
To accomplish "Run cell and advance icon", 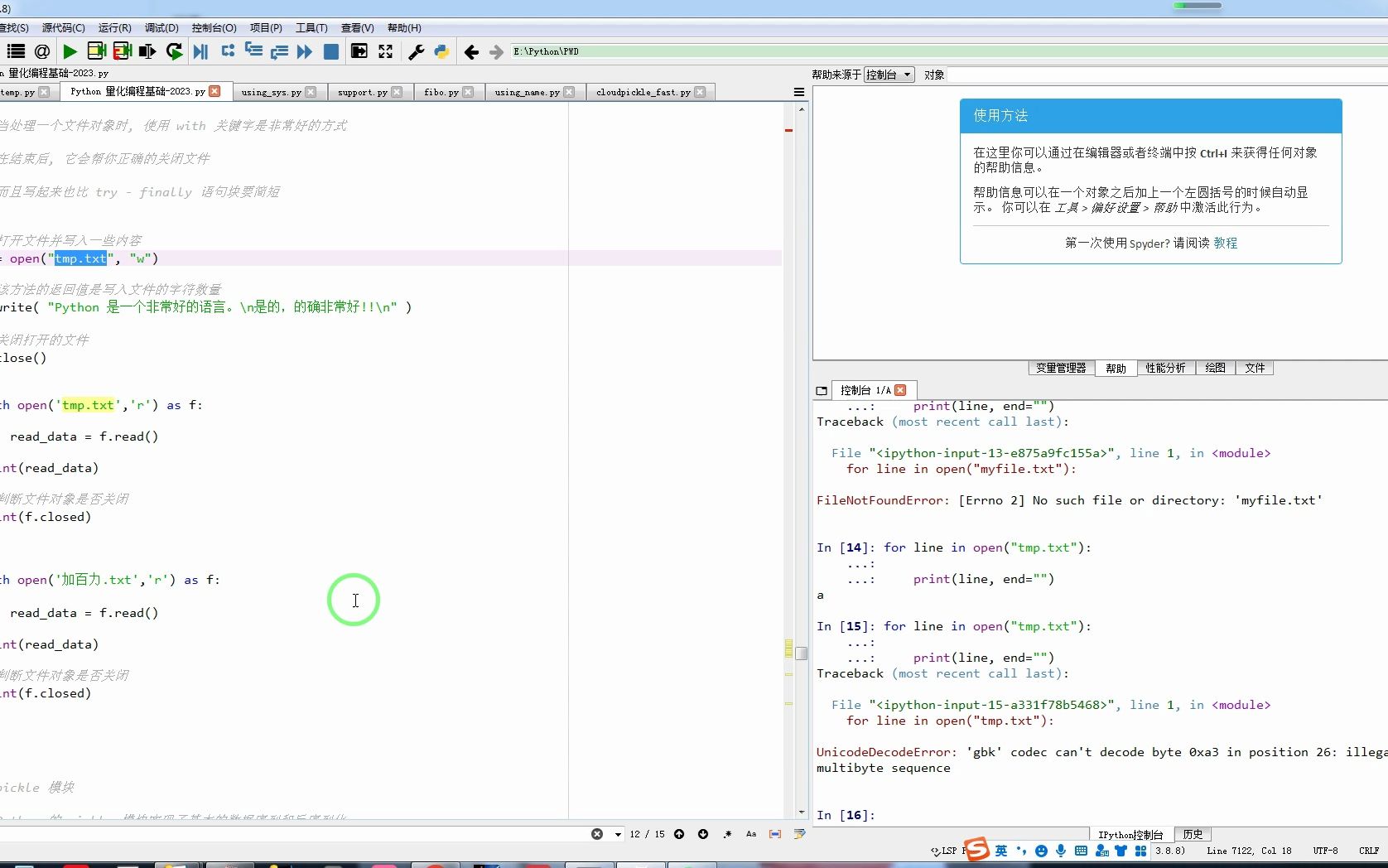I will click(x=123, y=51).
